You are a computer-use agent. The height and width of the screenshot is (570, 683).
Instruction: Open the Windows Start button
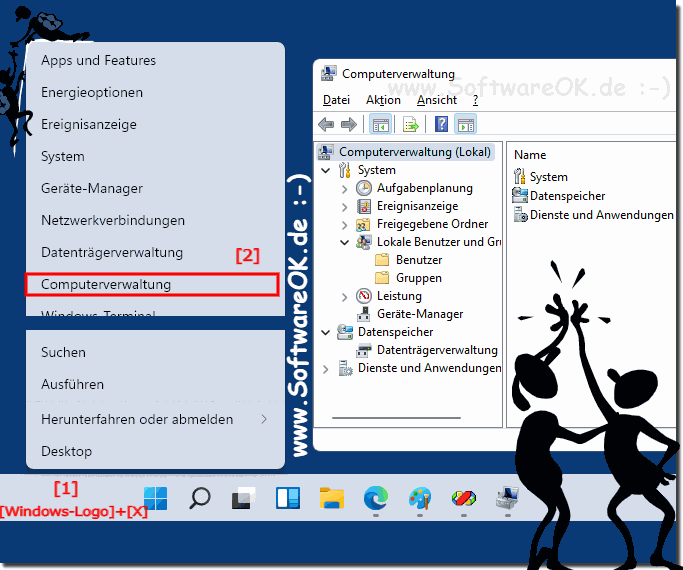[x=156, y=498]
